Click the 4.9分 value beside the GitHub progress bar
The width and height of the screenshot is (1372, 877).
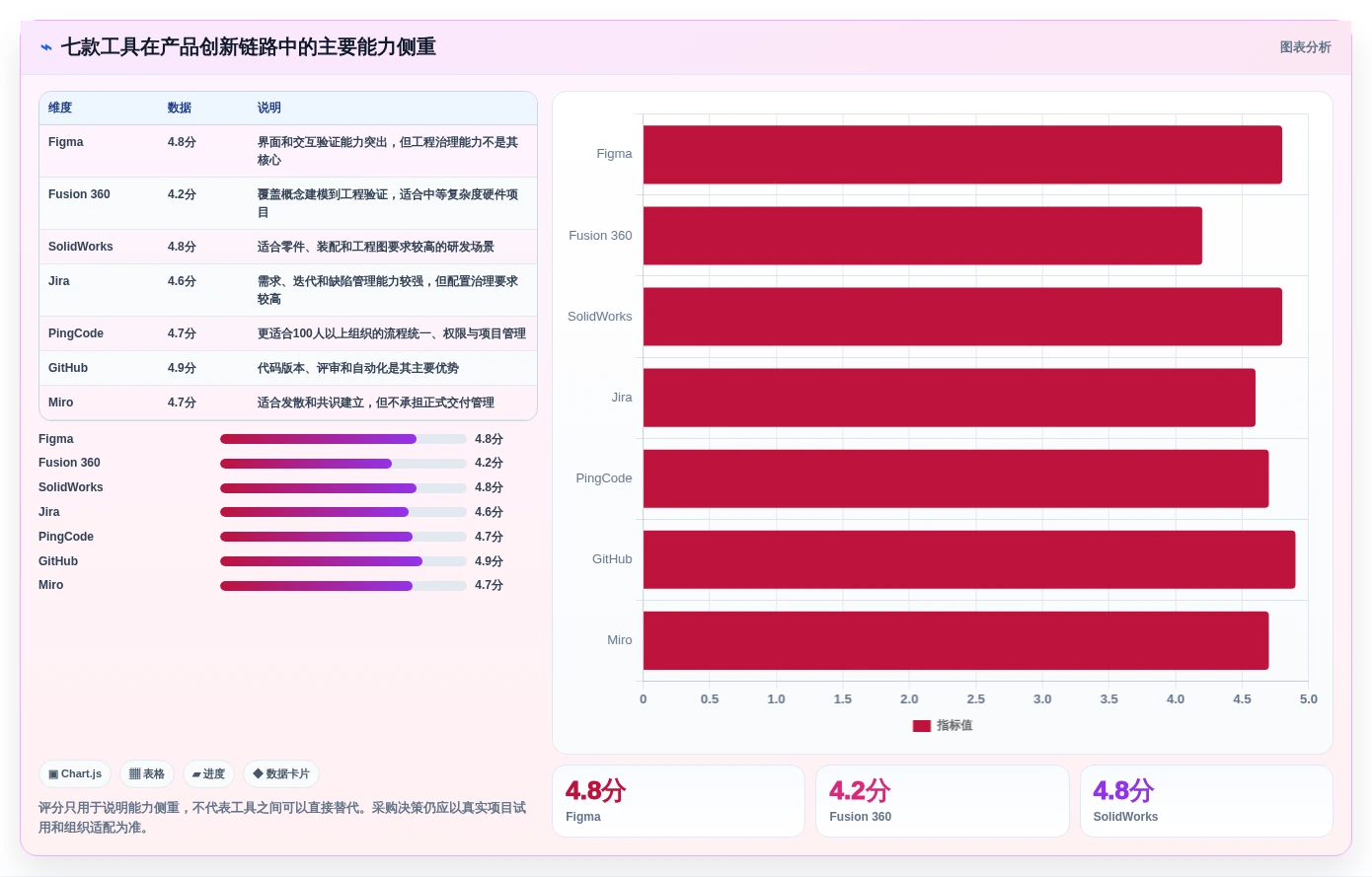489,561
